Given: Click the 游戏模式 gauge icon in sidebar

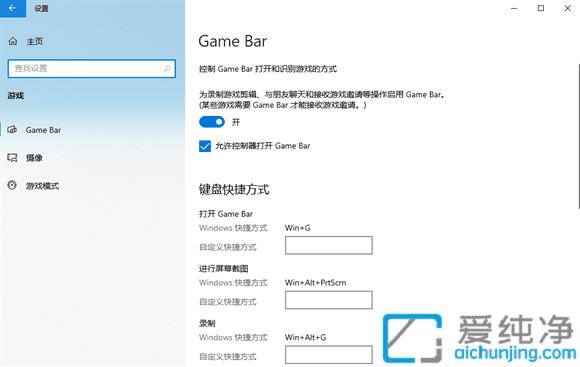Looking at the screenshot, I should [x=12, y=185].
